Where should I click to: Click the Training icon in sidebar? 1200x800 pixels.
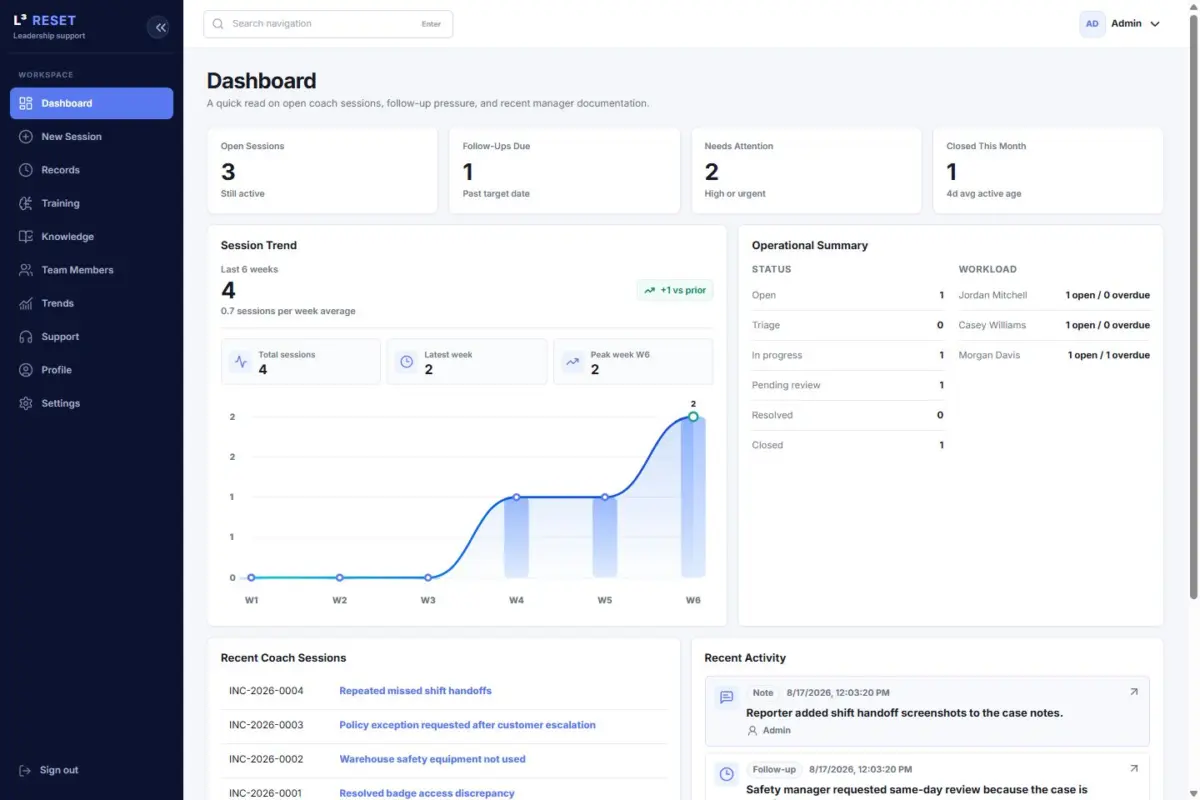tap(26, 203)
